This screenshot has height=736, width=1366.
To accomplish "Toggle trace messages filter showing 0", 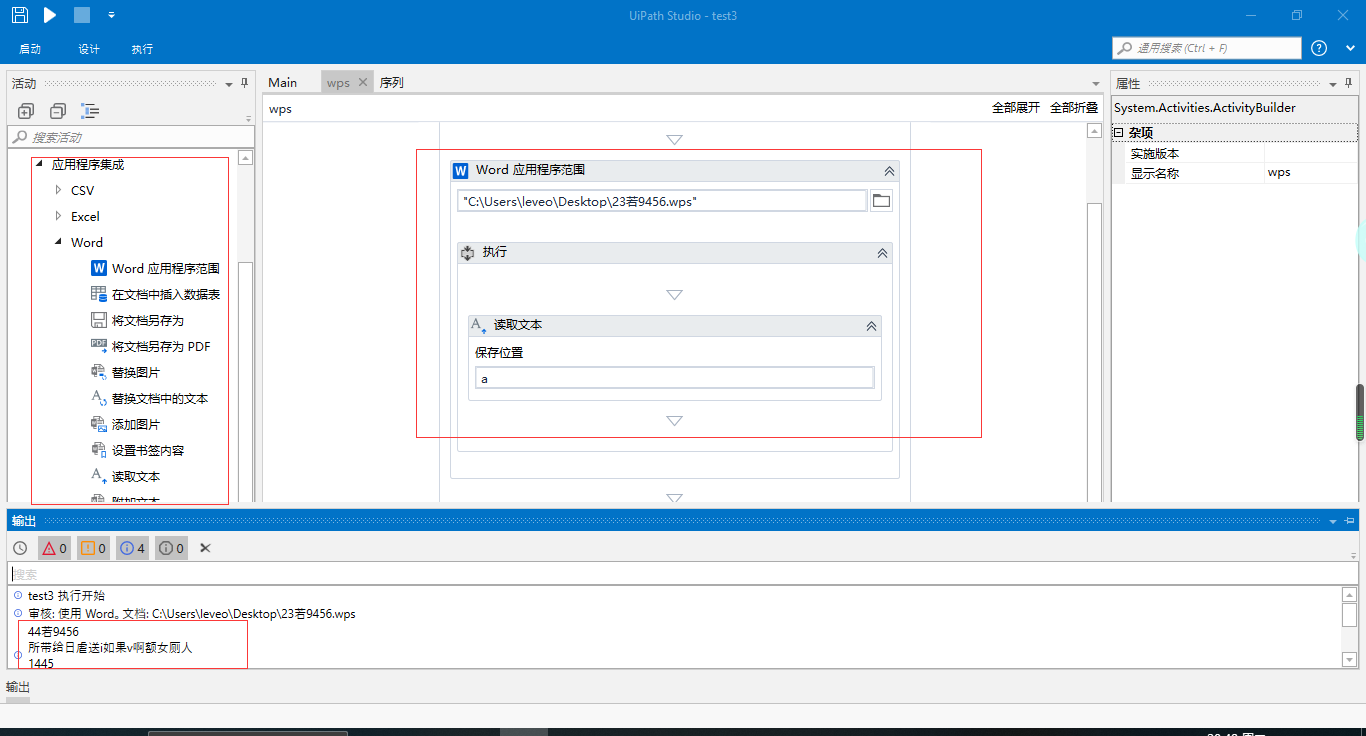I will (172, 548).
